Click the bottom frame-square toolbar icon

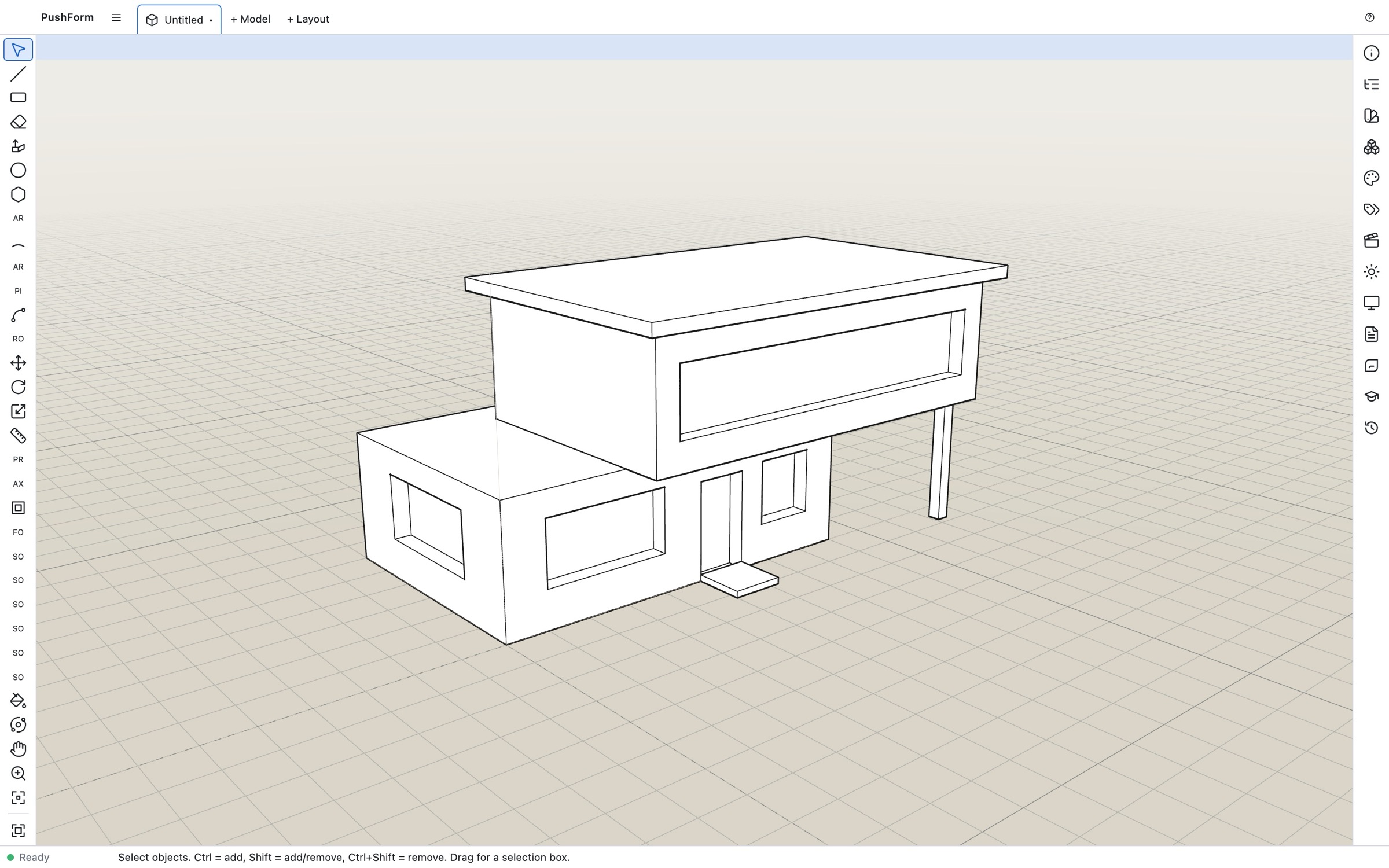[18, 831]
